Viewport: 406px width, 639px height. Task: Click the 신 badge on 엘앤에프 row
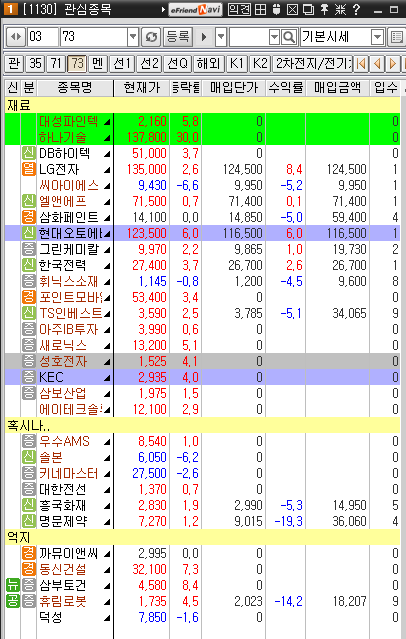click(x=28, y=201)
